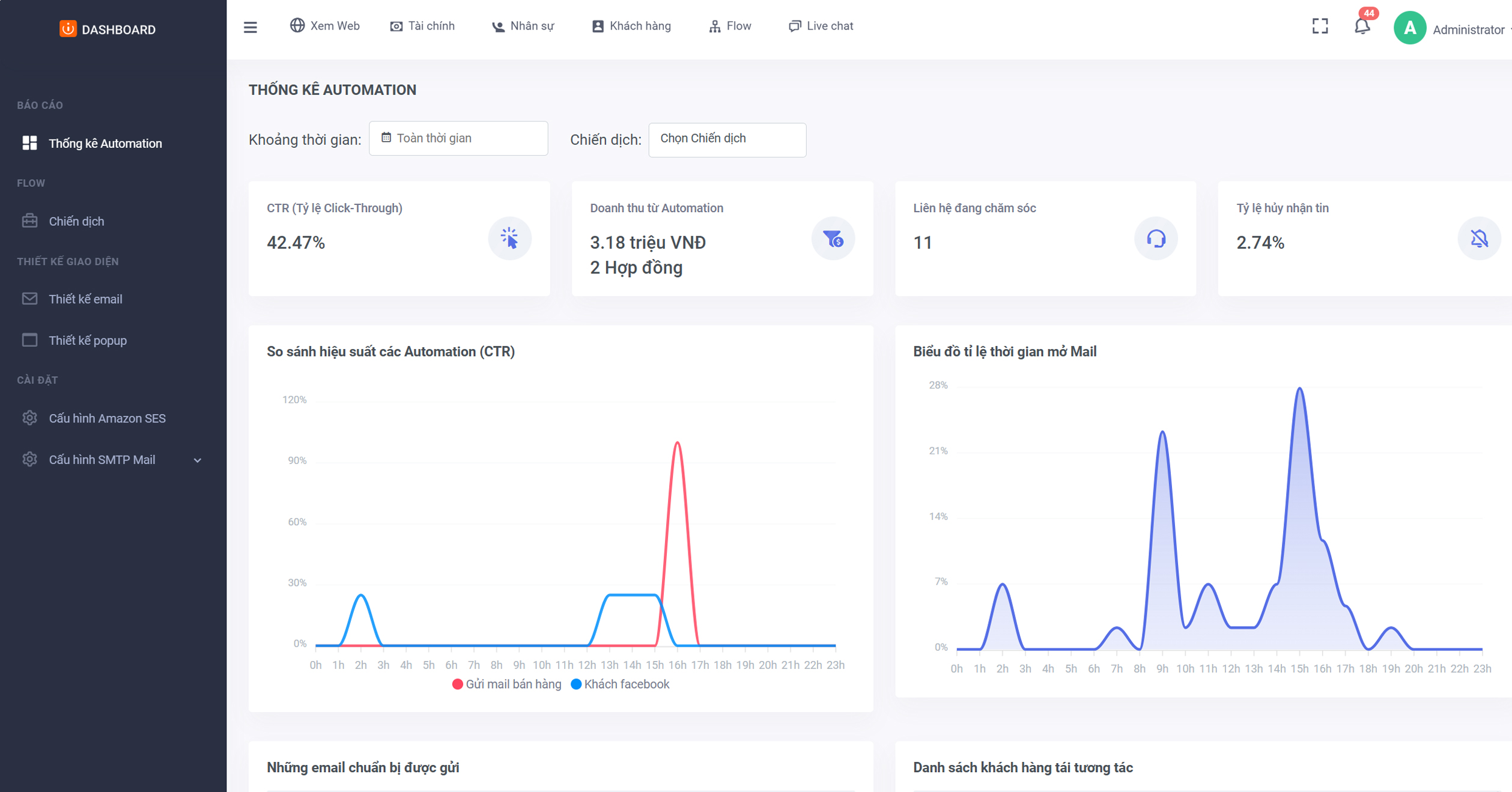
Task: Toggle the hamburger sidebar menu icon
Action: point(250,27)
